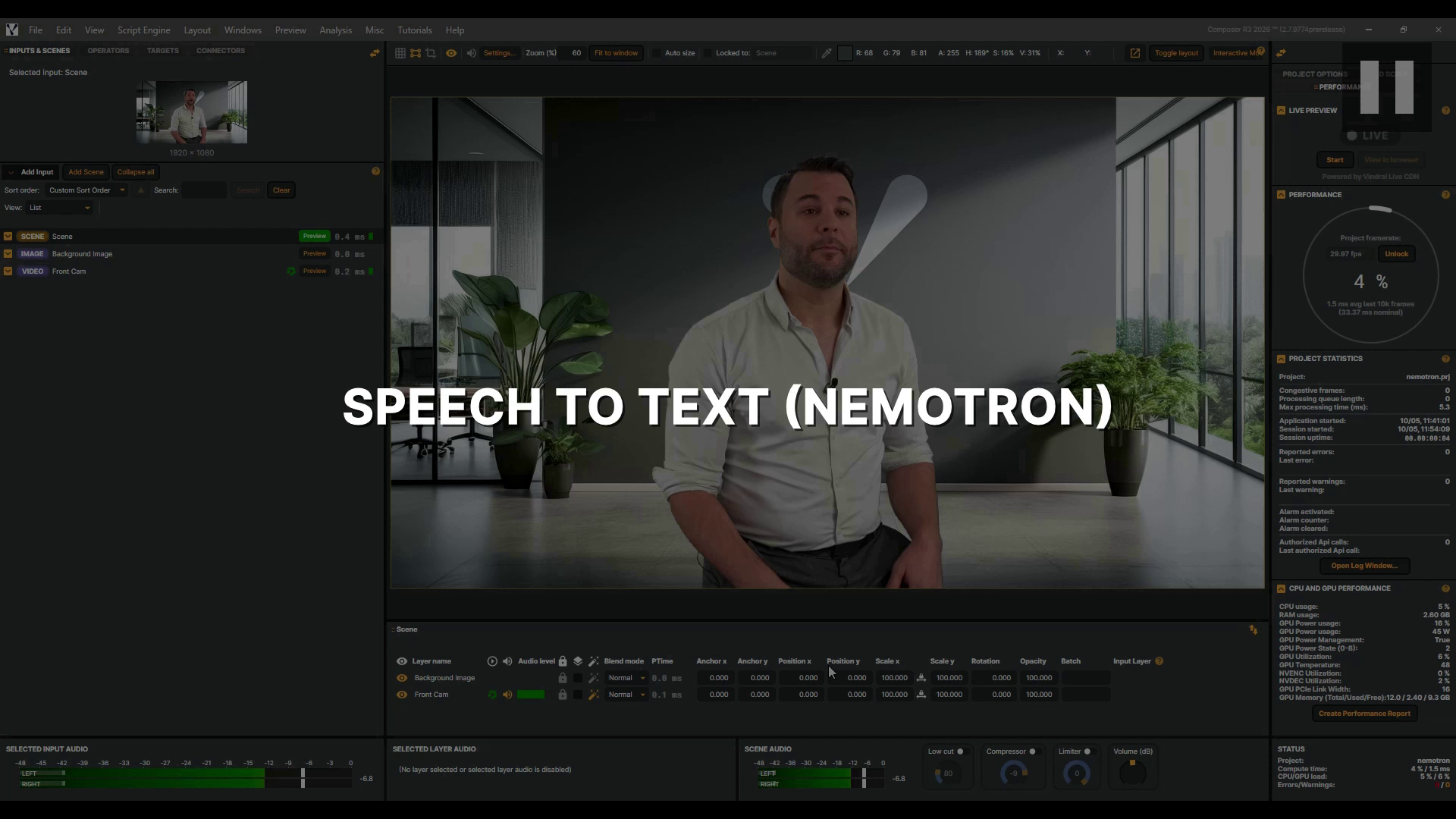This screenshot has width=1456, height=819.
Task: Open Front Cam blend mode dropdown
Action: click(626, 695)
